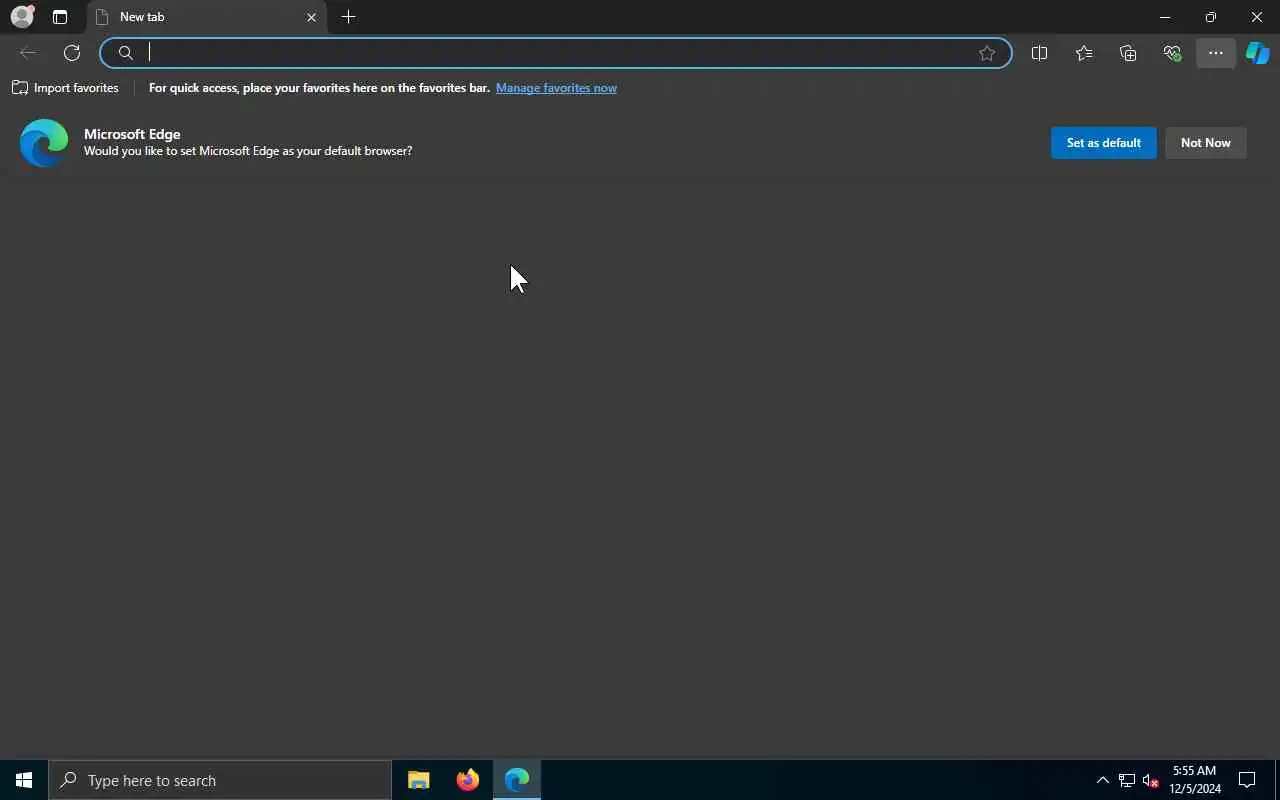Open Collections panel
The width and height of the screenshot is (1280, 800).
coord(1128,53)
